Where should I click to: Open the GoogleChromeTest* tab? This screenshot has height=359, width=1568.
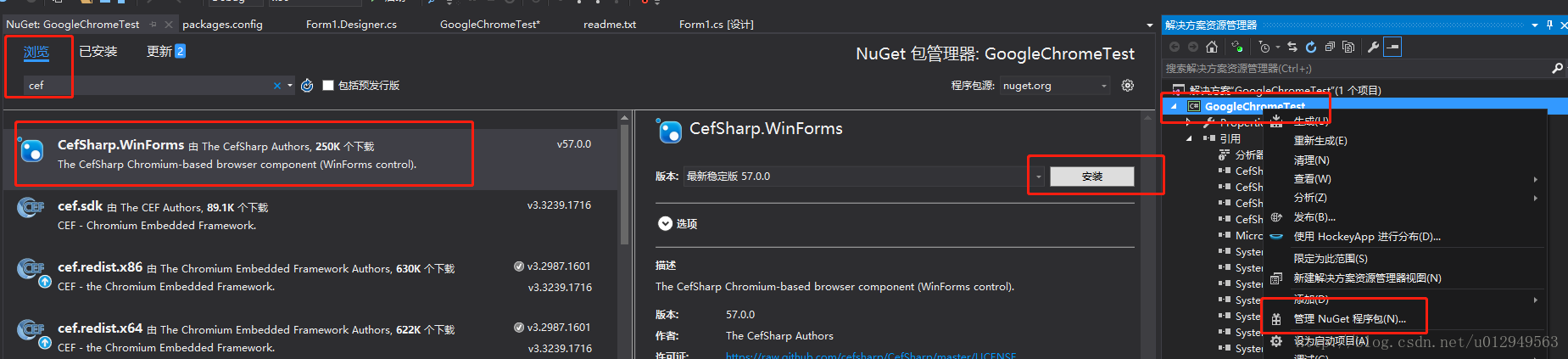[x=489, y=25]
